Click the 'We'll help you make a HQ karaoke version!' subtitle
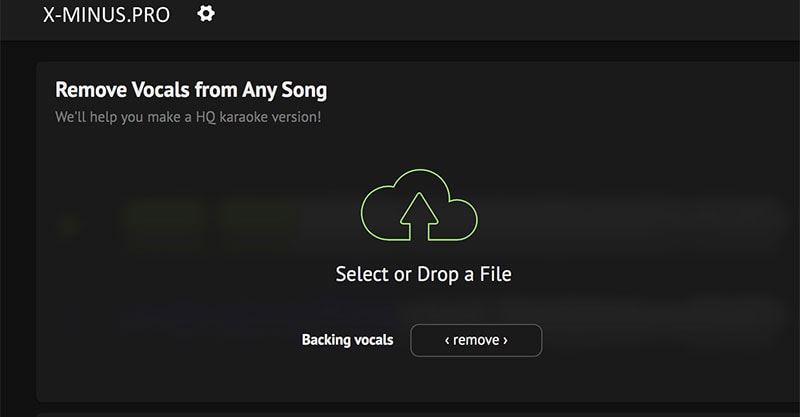Screen dimensions: 800x417 point(188,117)
